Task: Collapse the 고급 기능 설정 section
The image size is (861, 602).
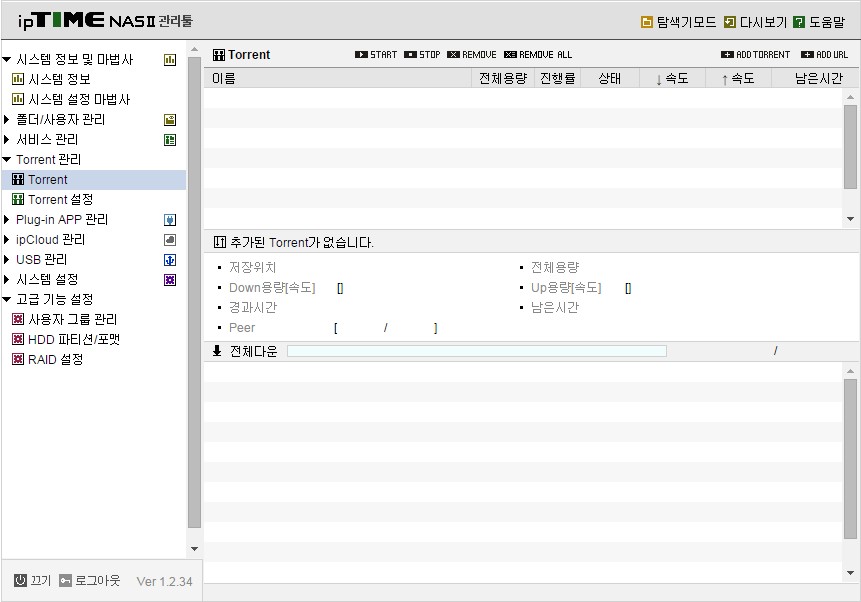Action: point(7,299)
